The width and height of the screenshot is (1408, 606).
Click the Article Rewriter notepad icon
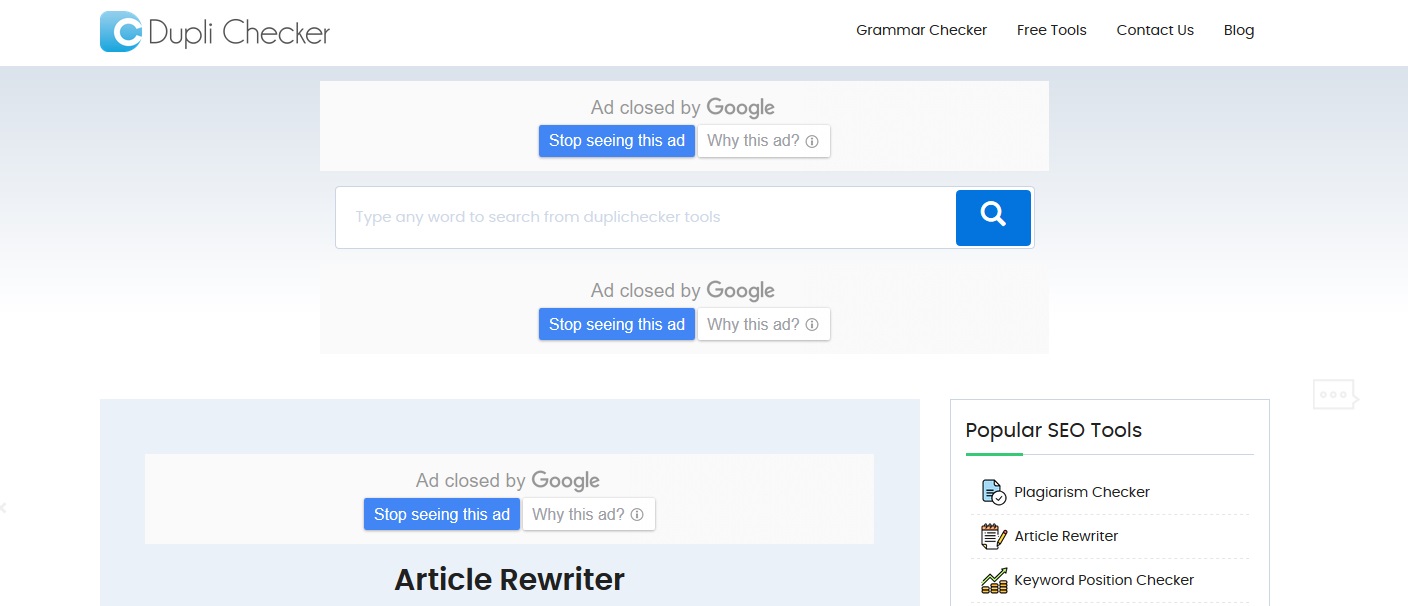pyautogui.click(x=993, y=536)
